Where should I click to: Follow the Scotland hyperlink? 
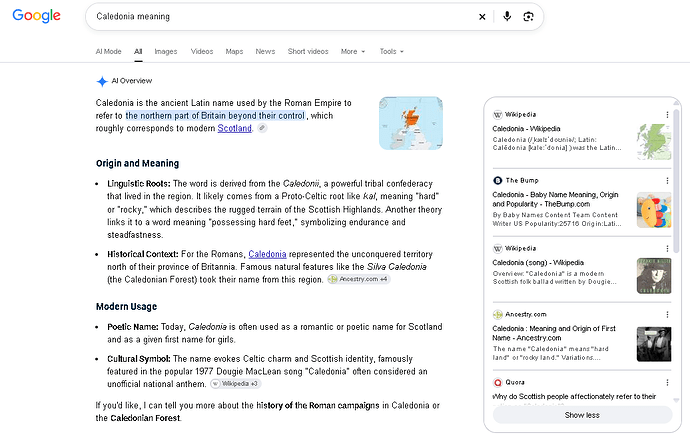point(235,128)
